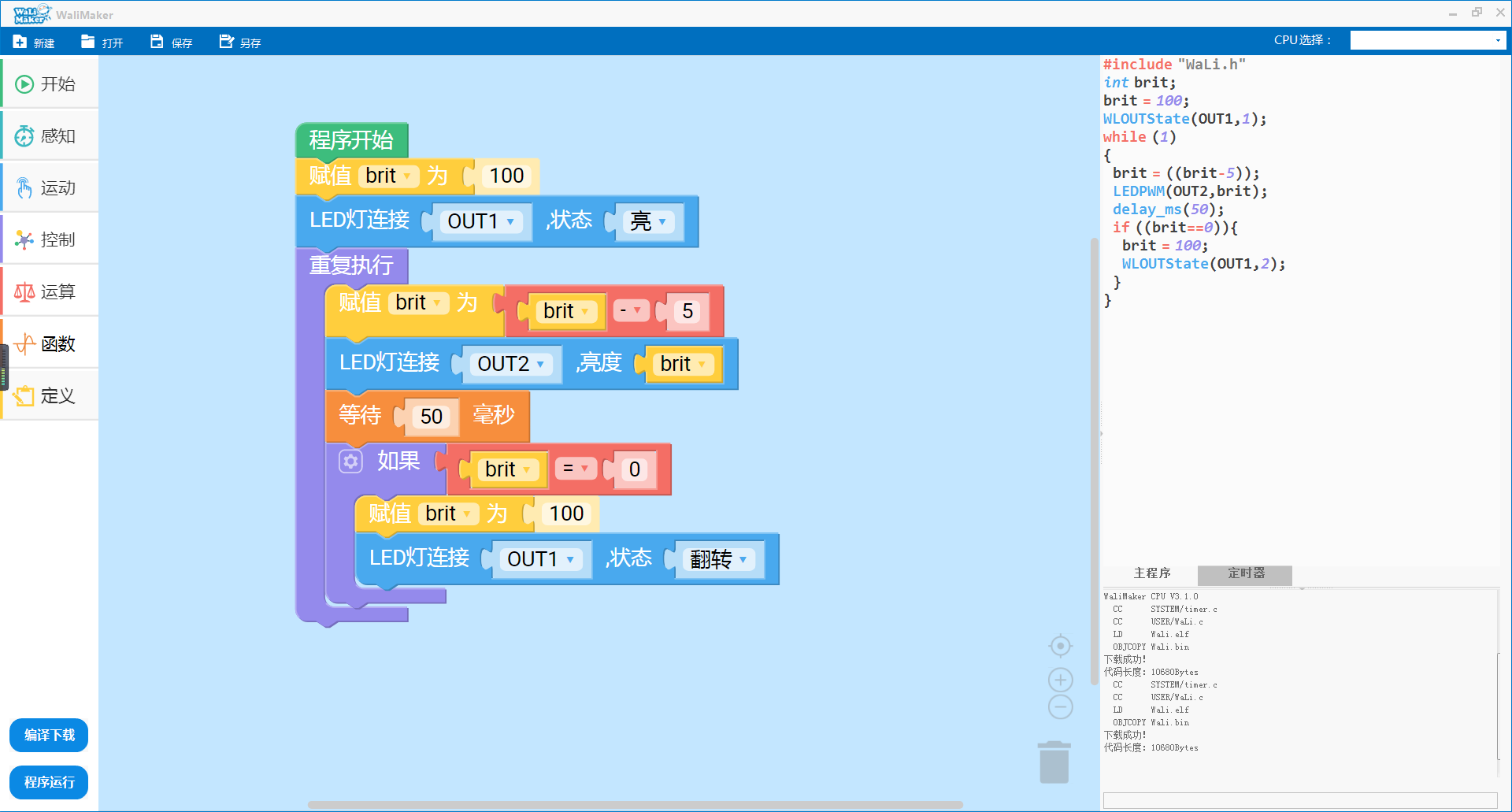Switch to the 定时器 tab

1245,573
